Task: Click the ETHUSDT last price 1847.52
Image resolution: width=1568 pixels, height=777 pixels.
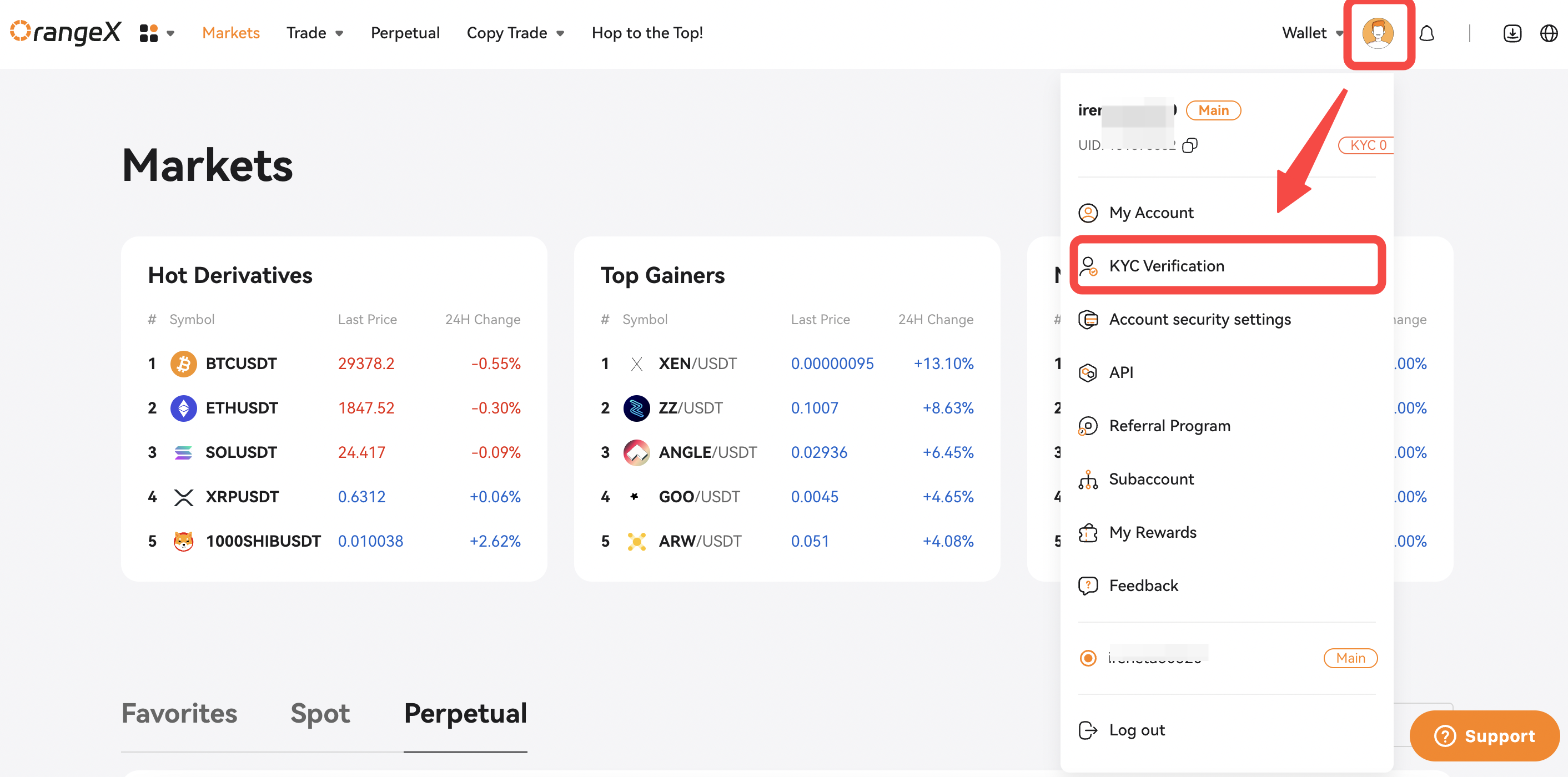Action: [366, 408]
